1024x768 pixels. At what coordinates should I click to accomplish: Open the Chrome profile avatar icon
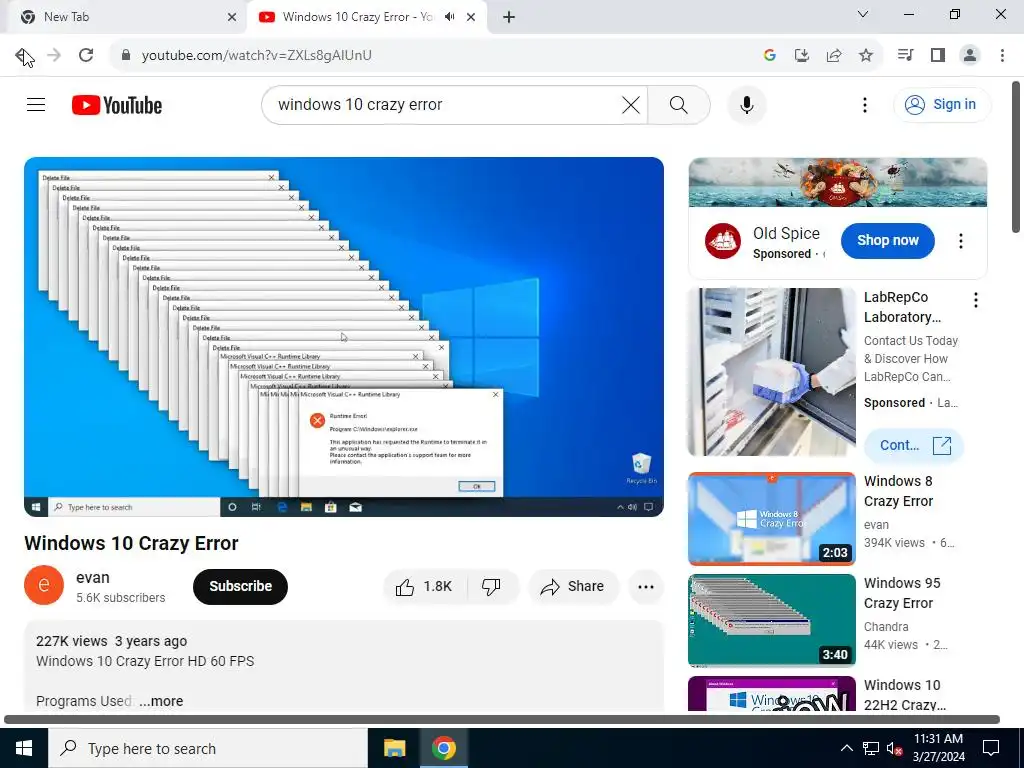coord(970,56)
